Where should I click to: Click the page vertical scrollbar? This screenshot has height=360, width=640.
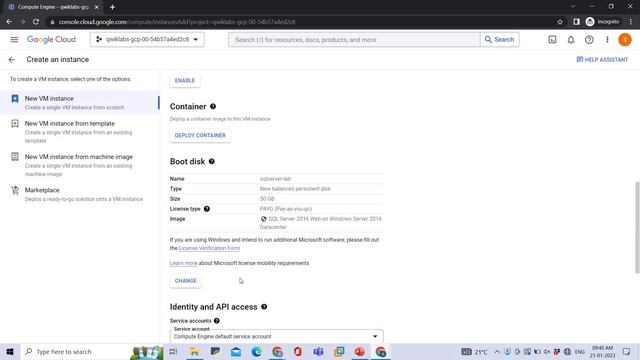pyautogui.click(x=637, y=227)
